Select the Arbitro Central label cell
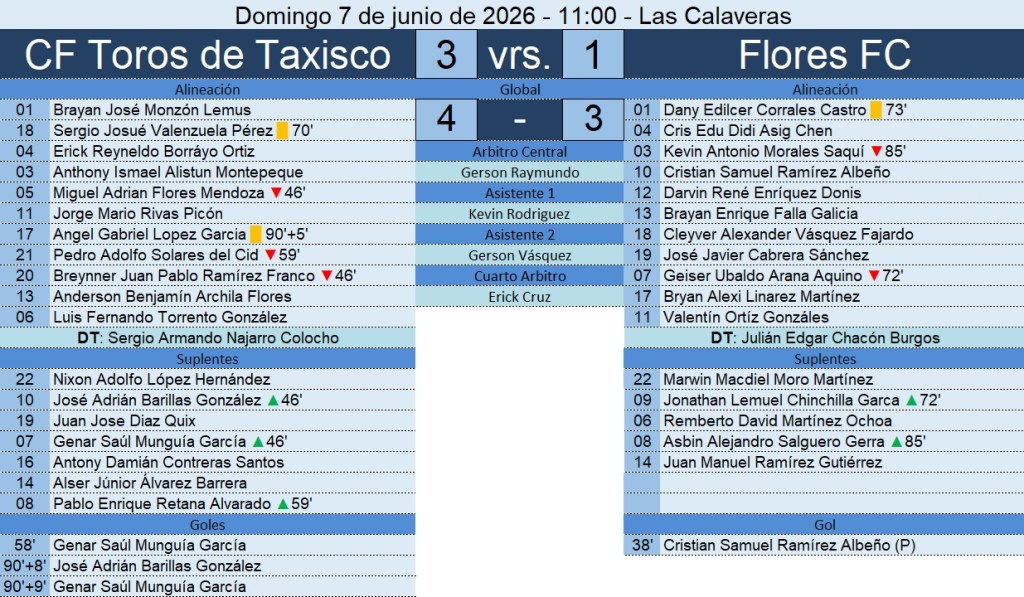This screenshot has width=1024, height=597. [520, 152]
